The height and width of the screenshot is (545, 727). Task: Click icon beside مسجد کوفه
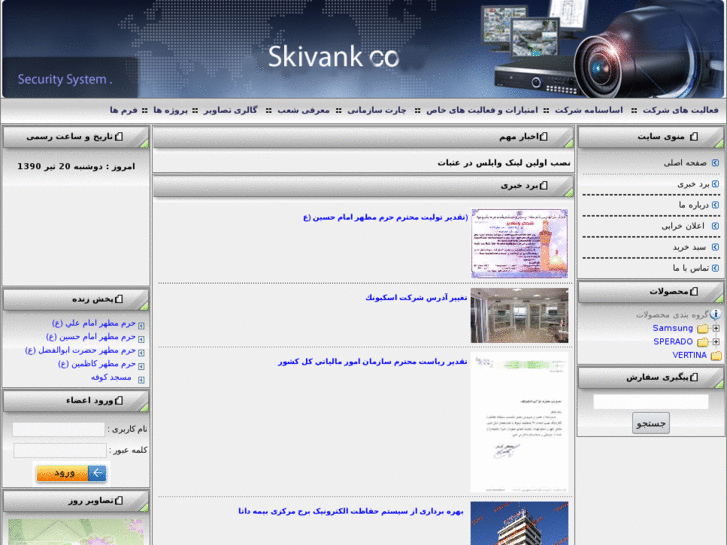(x=141, y=380)
